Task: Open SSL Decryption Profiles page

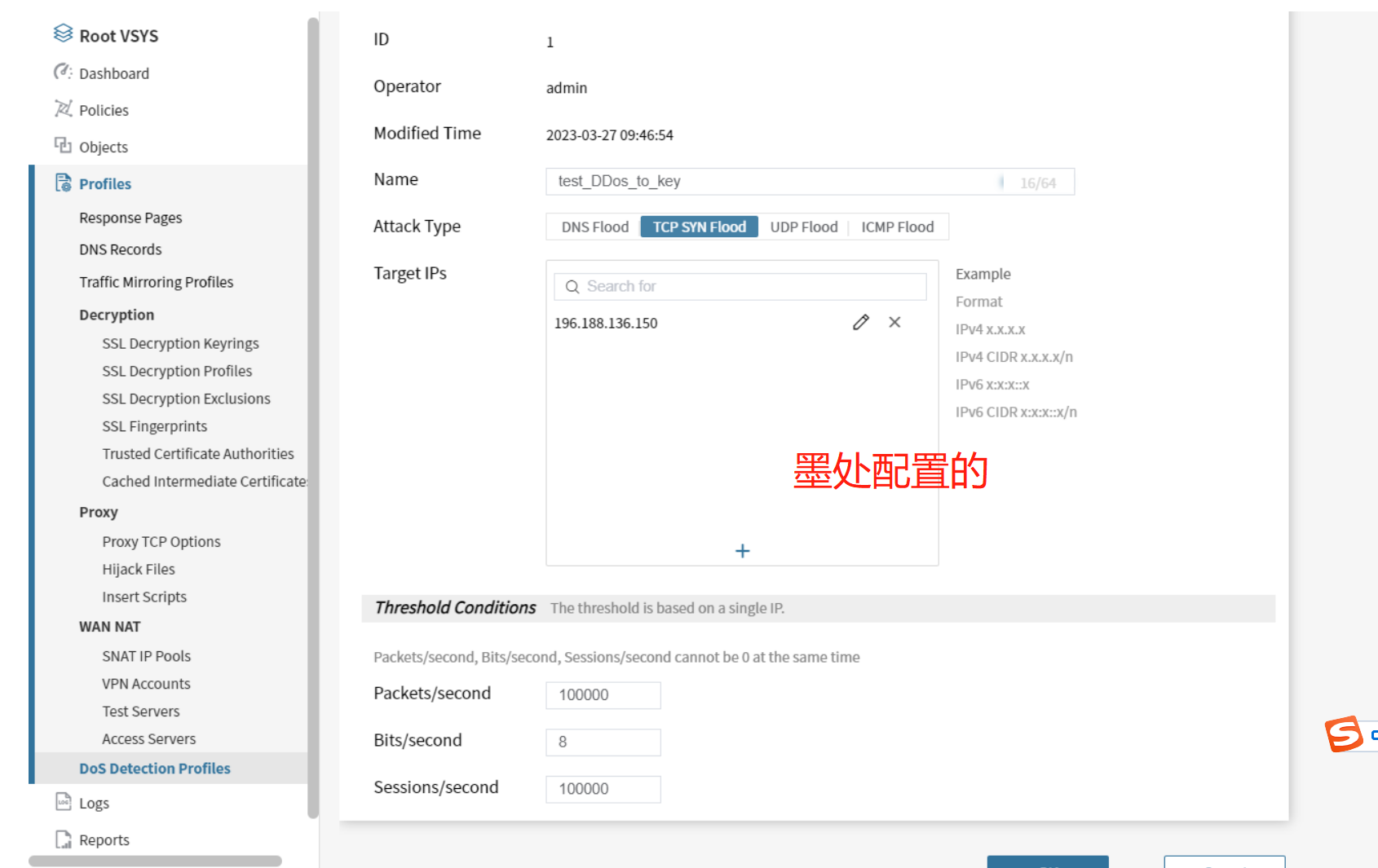Action: tap(177, 371)
